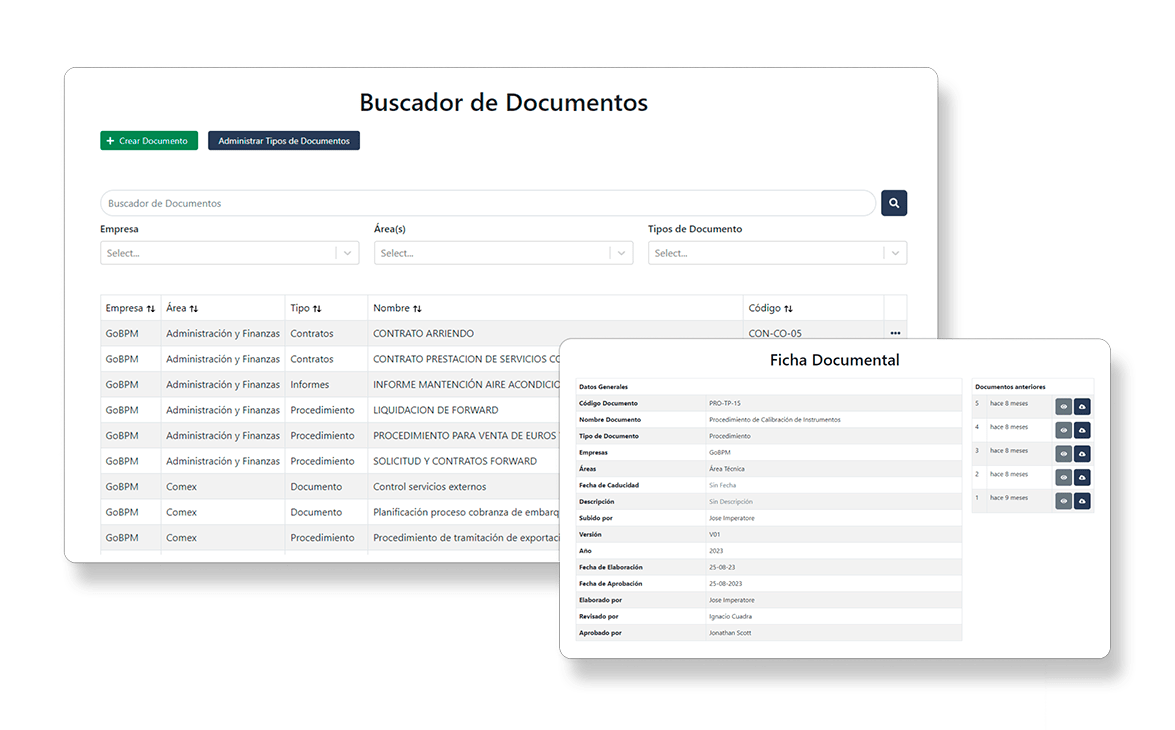Expand the Tipos de Documento dropdown
The image size is (1175, 730).
(896, 253)
